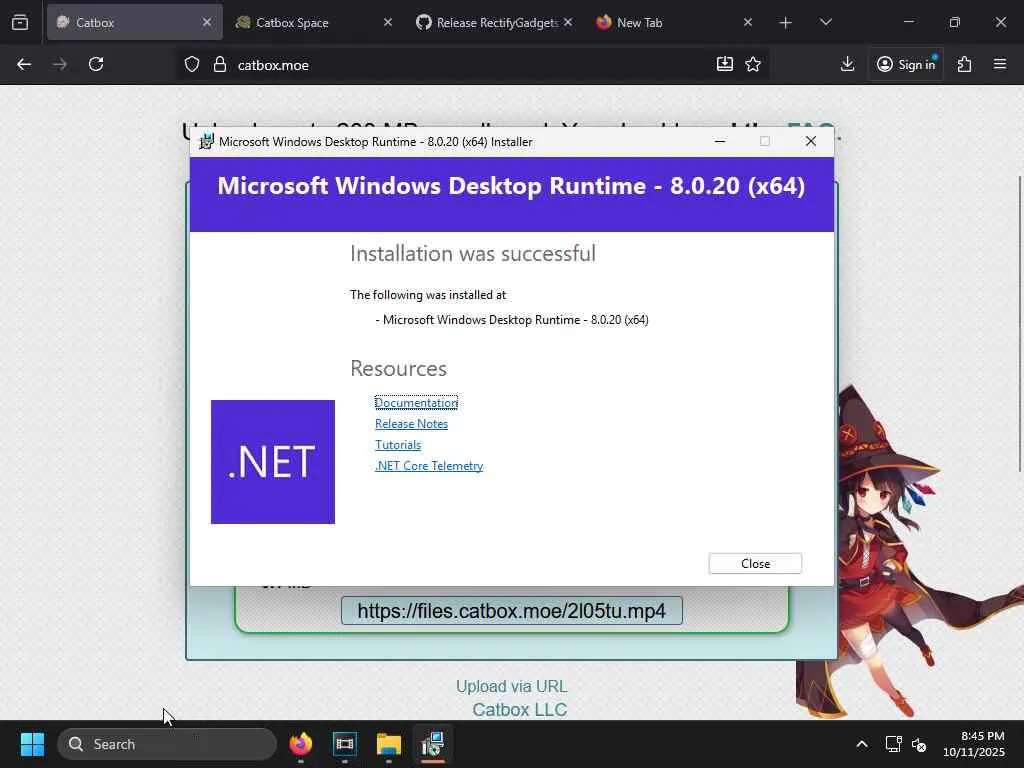The width and height of the screenshot is (1024, 768).
Task: Open the Firefox hamburger application menu
Action: point(1000,64)
